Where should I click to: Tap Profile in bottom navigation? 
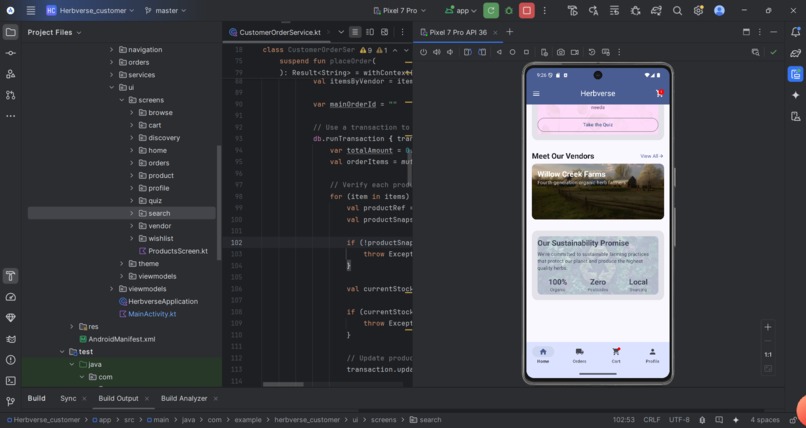652,355
